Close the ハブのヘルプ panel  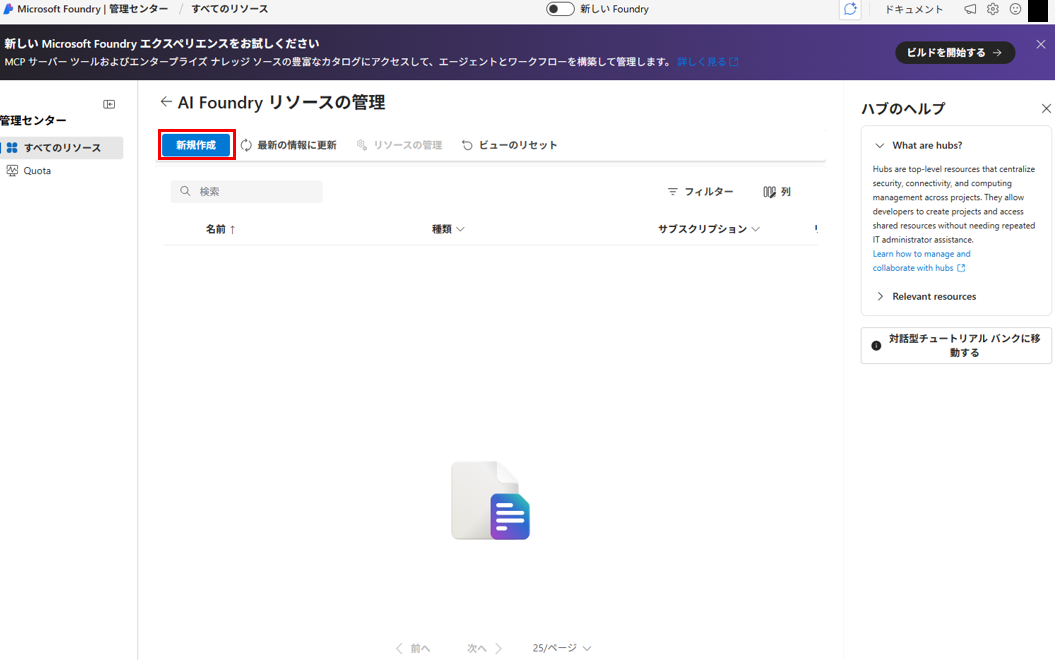click(x=1046, y=108)
